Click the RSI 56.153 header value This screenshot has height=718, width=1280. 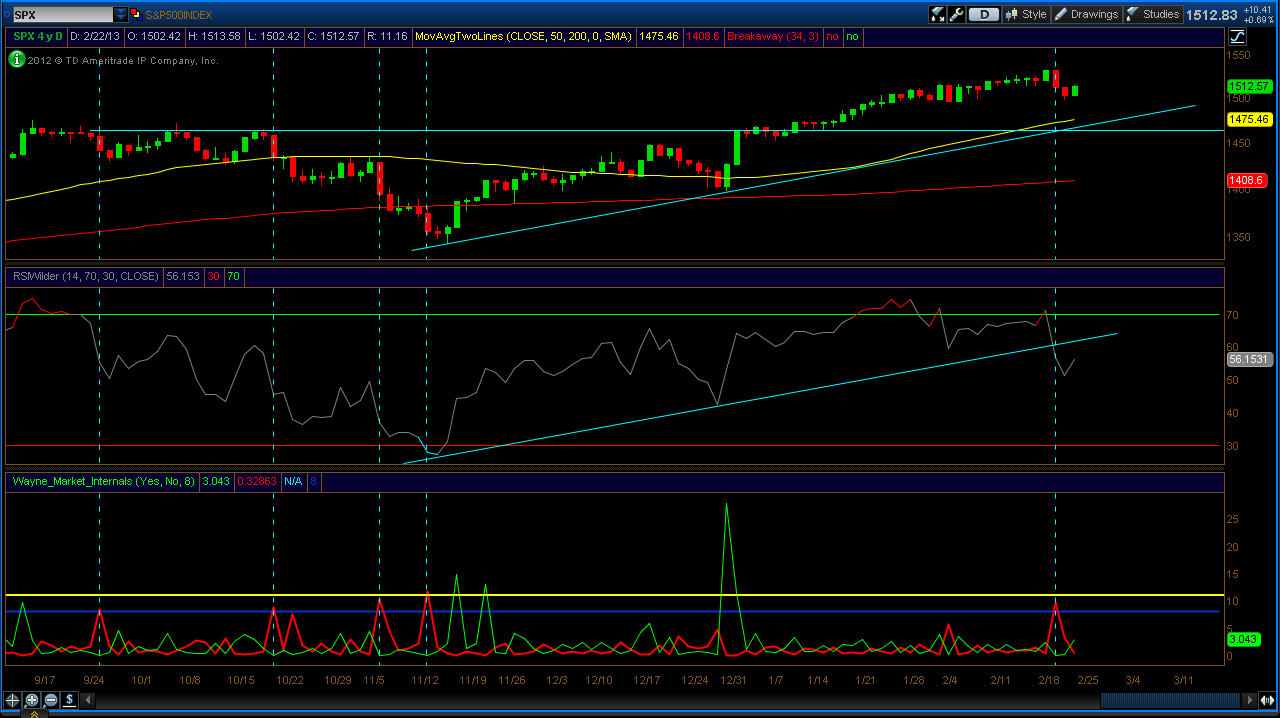[x=181, y=275]
